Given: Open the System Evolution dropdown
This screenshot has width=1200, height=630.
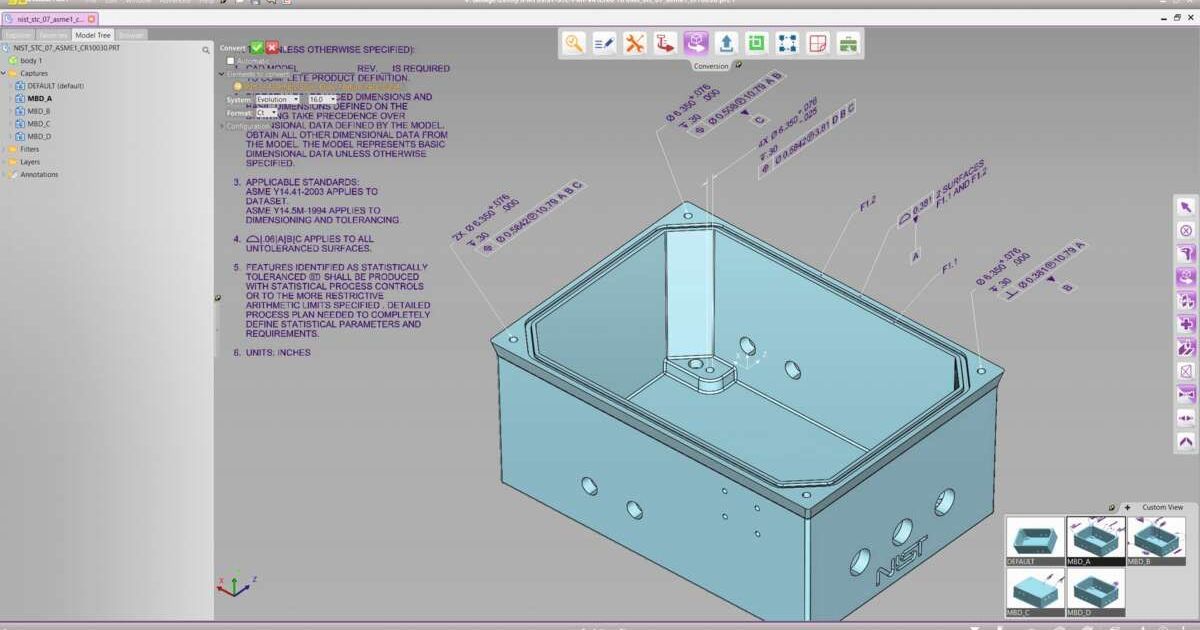Looking at the screenshot, I should pyautogui.click(x=277, y=99).
